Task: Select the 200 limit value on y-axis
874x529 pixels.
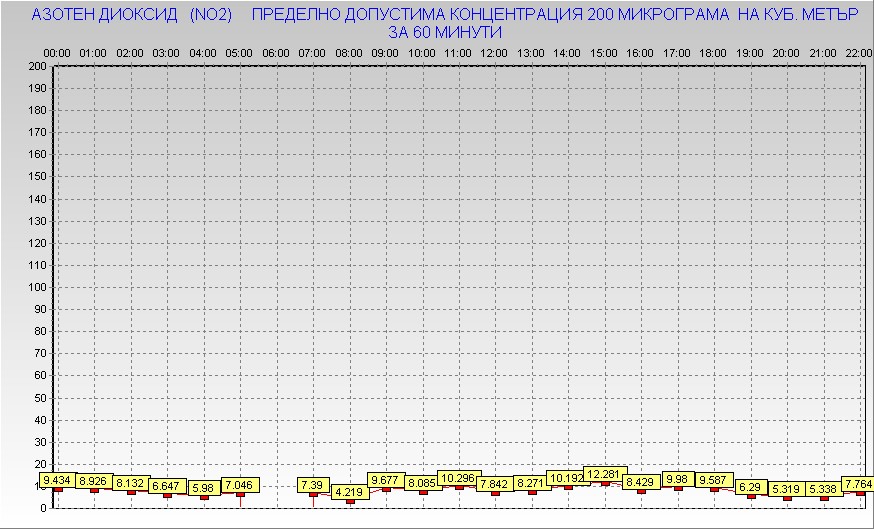Action: [37, 66]
